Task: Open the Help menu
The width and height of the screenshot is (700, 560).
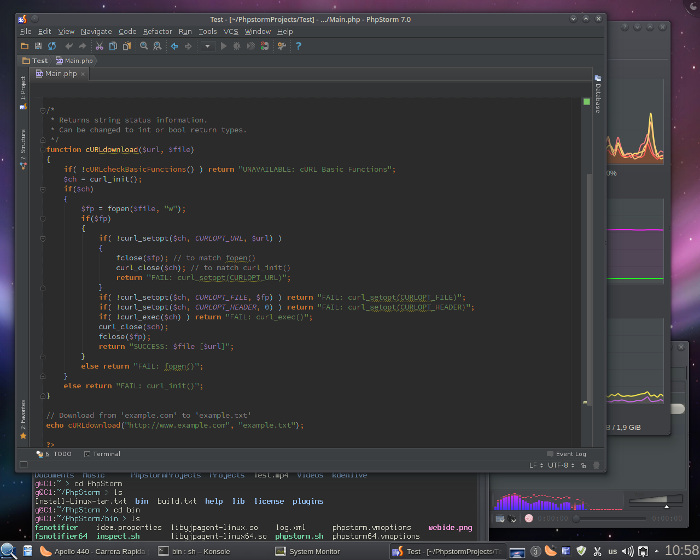Action: pyautogui.click(x=285, y=31)
